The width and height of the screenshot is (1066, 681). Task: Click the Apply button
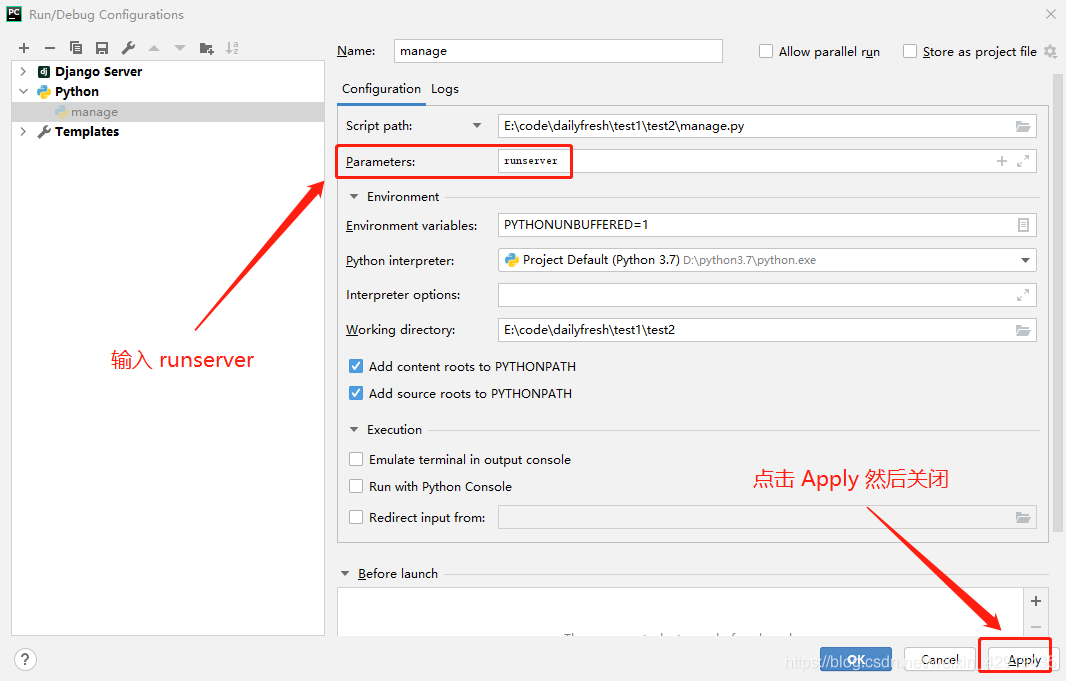click(1023, 659)
